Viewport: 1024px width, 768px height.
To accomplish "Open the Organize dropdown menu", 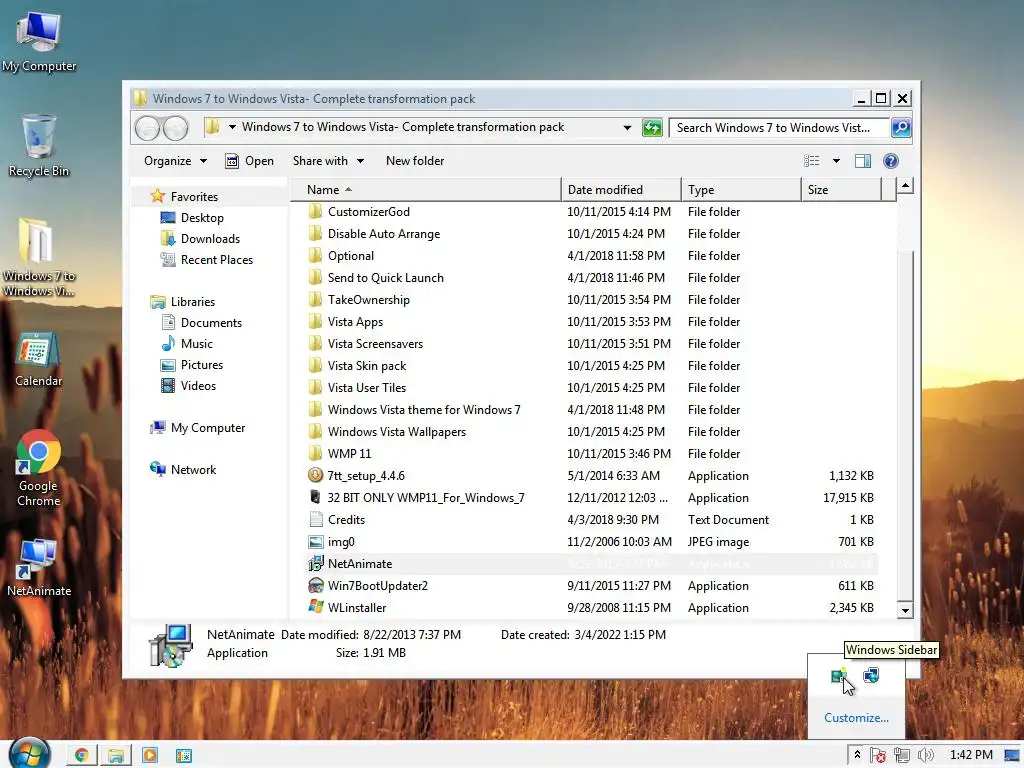I will 175,161.
